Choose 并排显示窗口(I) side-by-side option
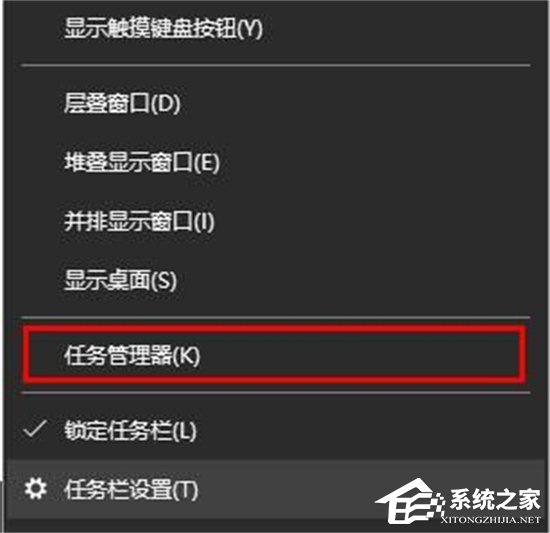This screenshot has width=550, height=533. 274,221
